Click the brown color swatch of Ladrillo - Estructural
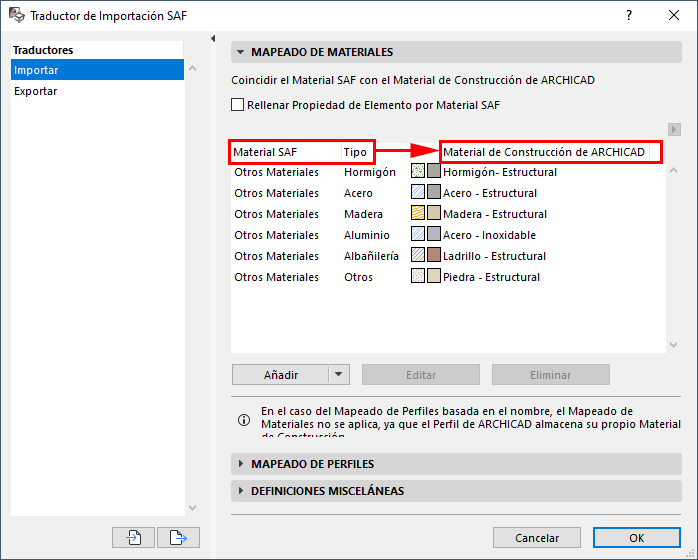 (434, 255)
